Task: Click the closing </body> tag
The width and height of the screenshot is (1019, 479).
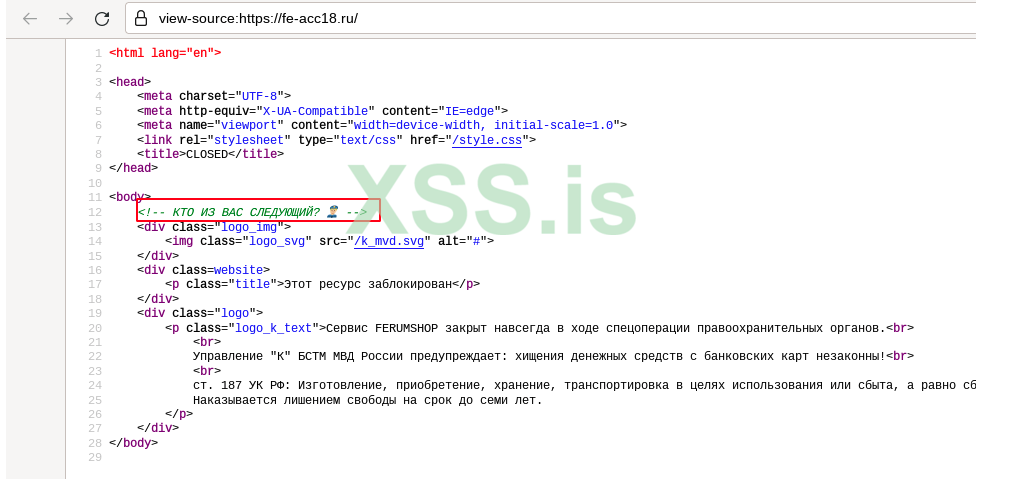Action: click(x=133, y=443)
